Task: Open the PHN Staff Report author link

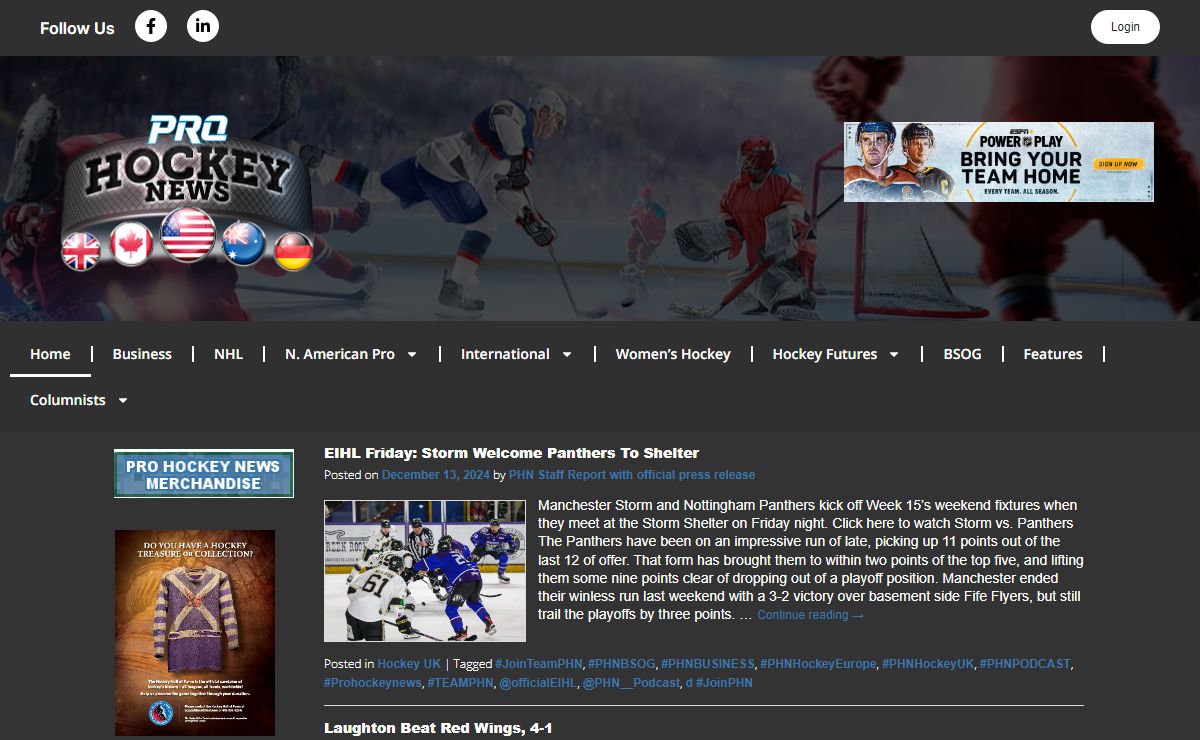Action: pyautogui.click(x=632, y=475)
